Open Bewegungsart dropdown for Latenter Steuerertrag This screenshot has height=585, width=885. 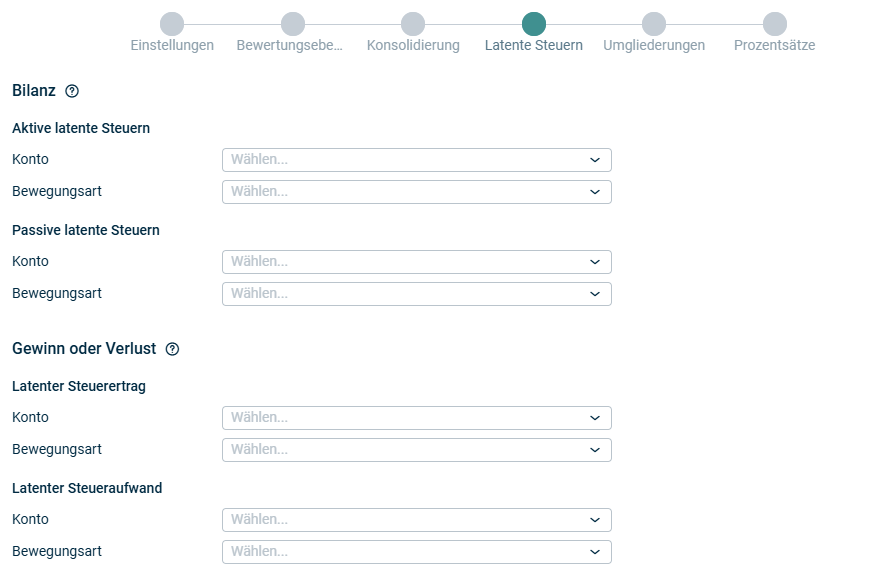tap(416, 450)
